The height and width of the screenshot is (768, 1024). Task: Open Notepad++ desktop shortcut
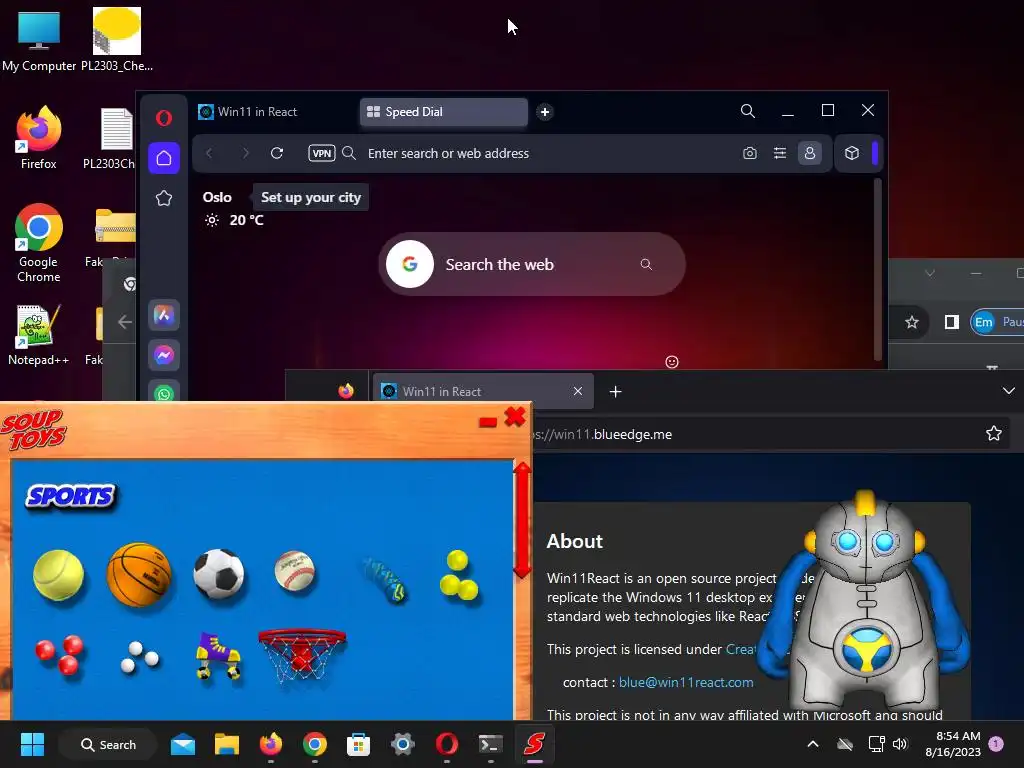[39, 334]
